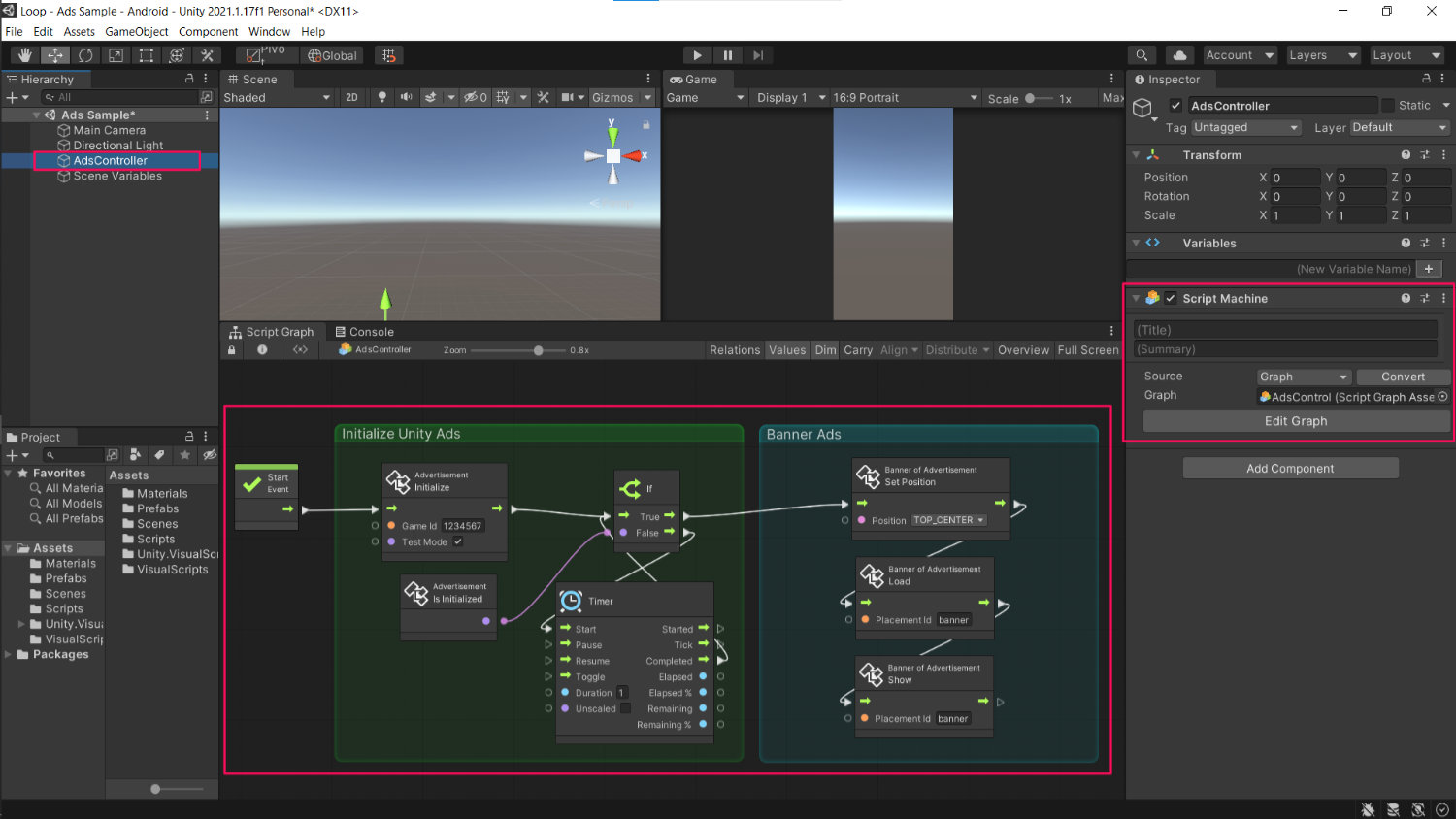Open the Display 1 dropdown in Game view
This screenshot has width=1456, height=819.
(791, 97)
